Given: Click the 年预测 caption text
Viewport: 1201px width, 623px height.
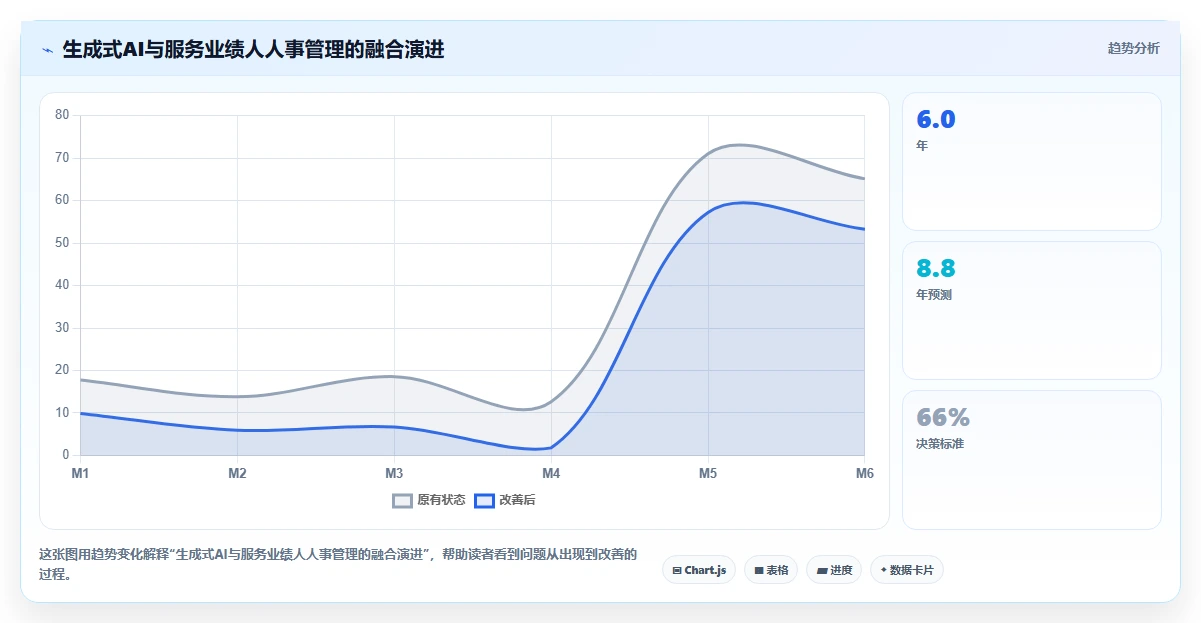Looking at the screenshot, I should tap(934, 295).
